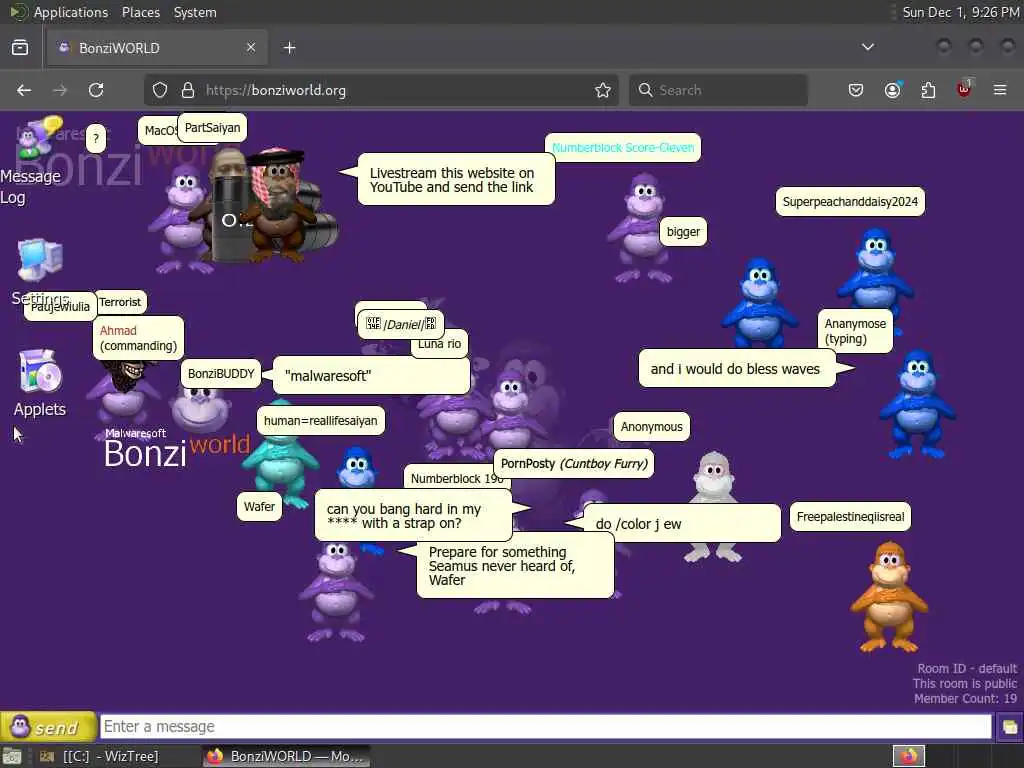This screenshot has width=1024, height=768.
Task: Click the Numberblock 196 name tag
Action: coord(455,478)
